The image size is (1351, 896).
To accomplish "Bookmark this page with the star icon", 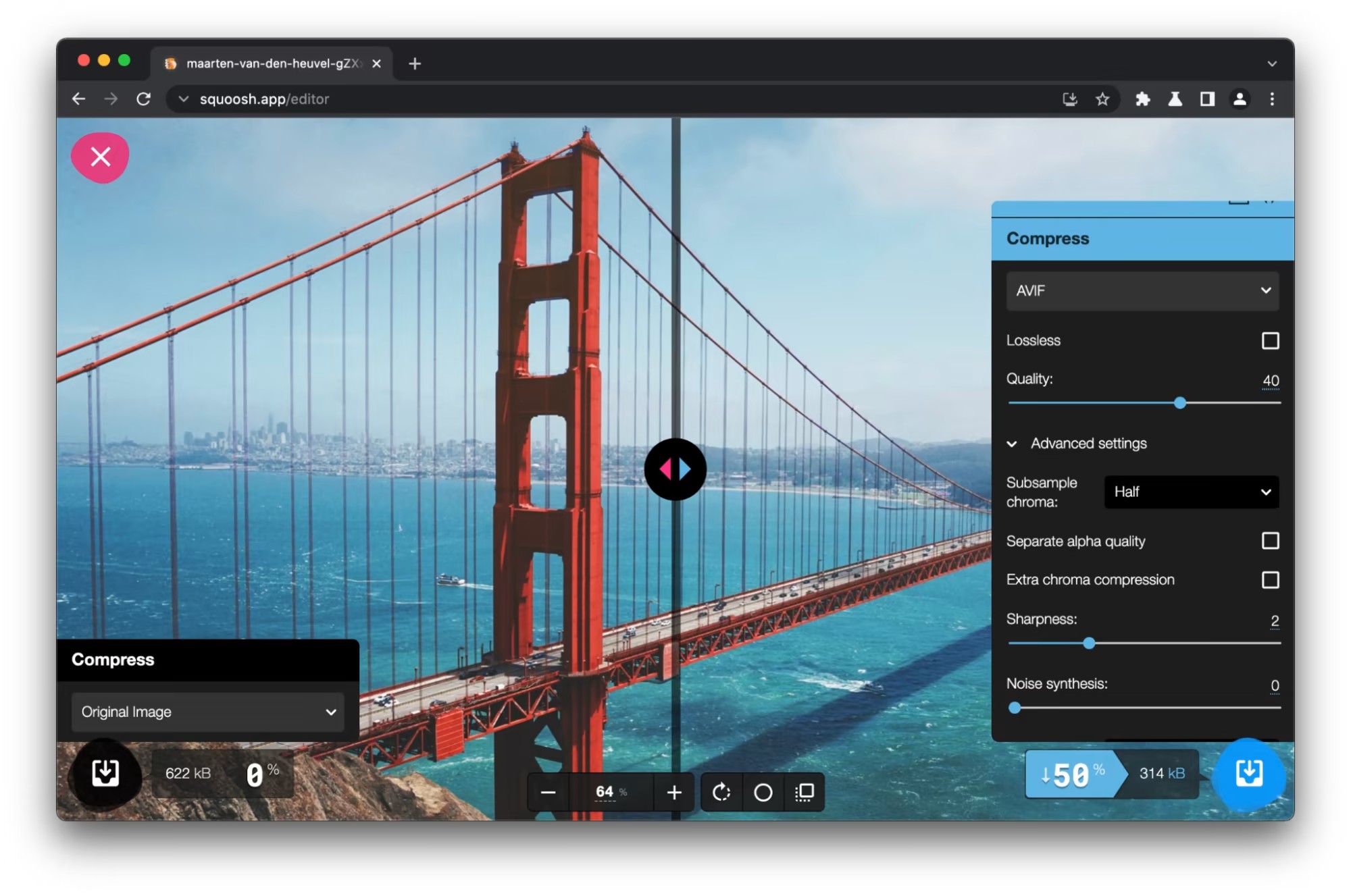I will [1102, 99].
